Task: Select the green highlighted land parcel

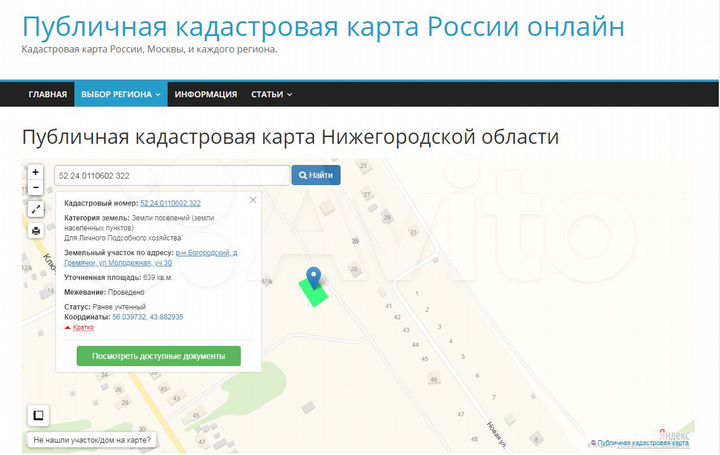Action: pyautogui.click(x=313, y=293)
